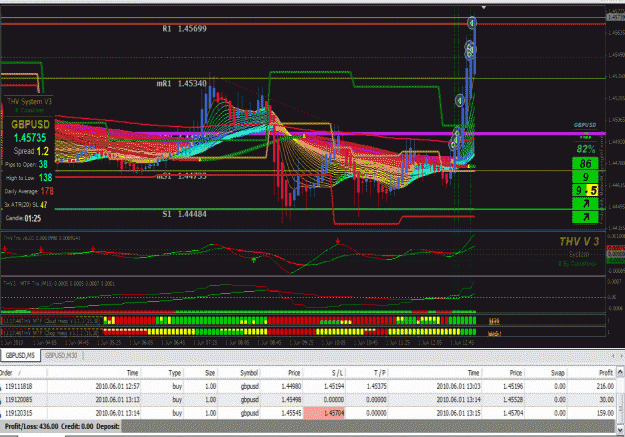Click the open price 1.44980
This screenshot has width=625, height=437.
(x=291, y=386)
